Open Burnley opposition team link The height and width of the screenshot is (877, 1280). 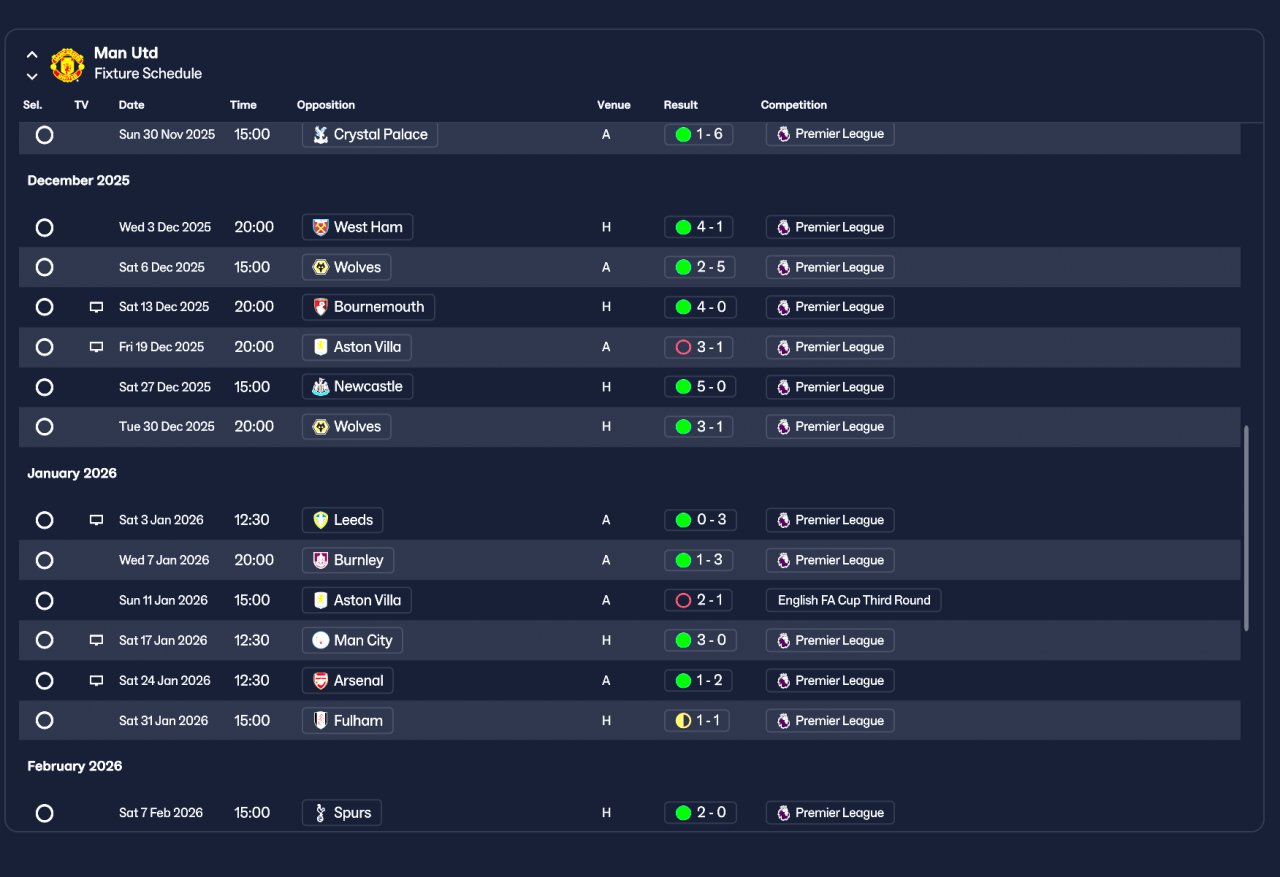click(348, 560)
